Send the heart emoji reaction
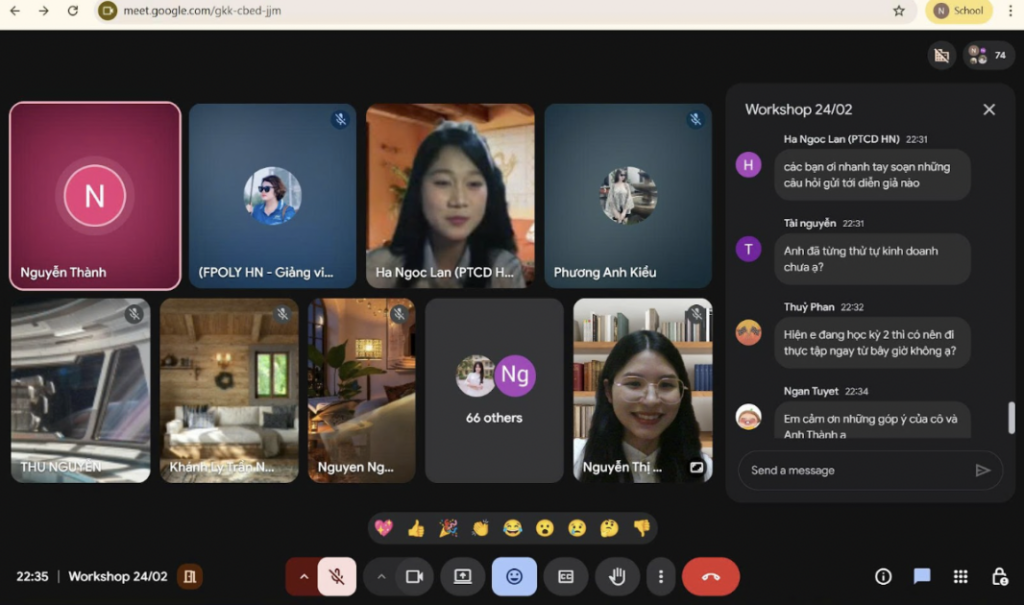 click(384, 528)
